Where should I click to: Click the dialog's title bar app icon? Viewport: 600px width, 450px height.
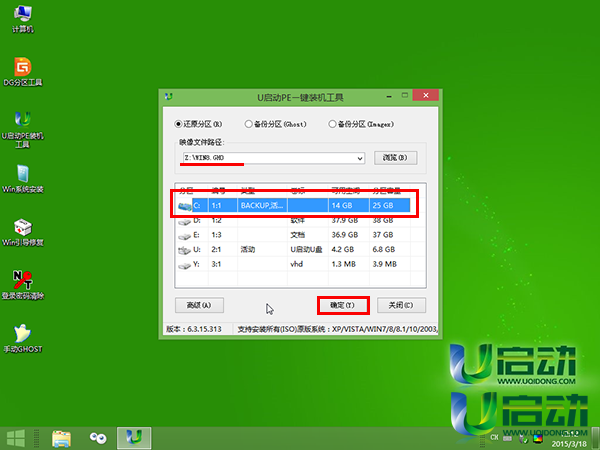pyautogui.click(x=169, y=96)
